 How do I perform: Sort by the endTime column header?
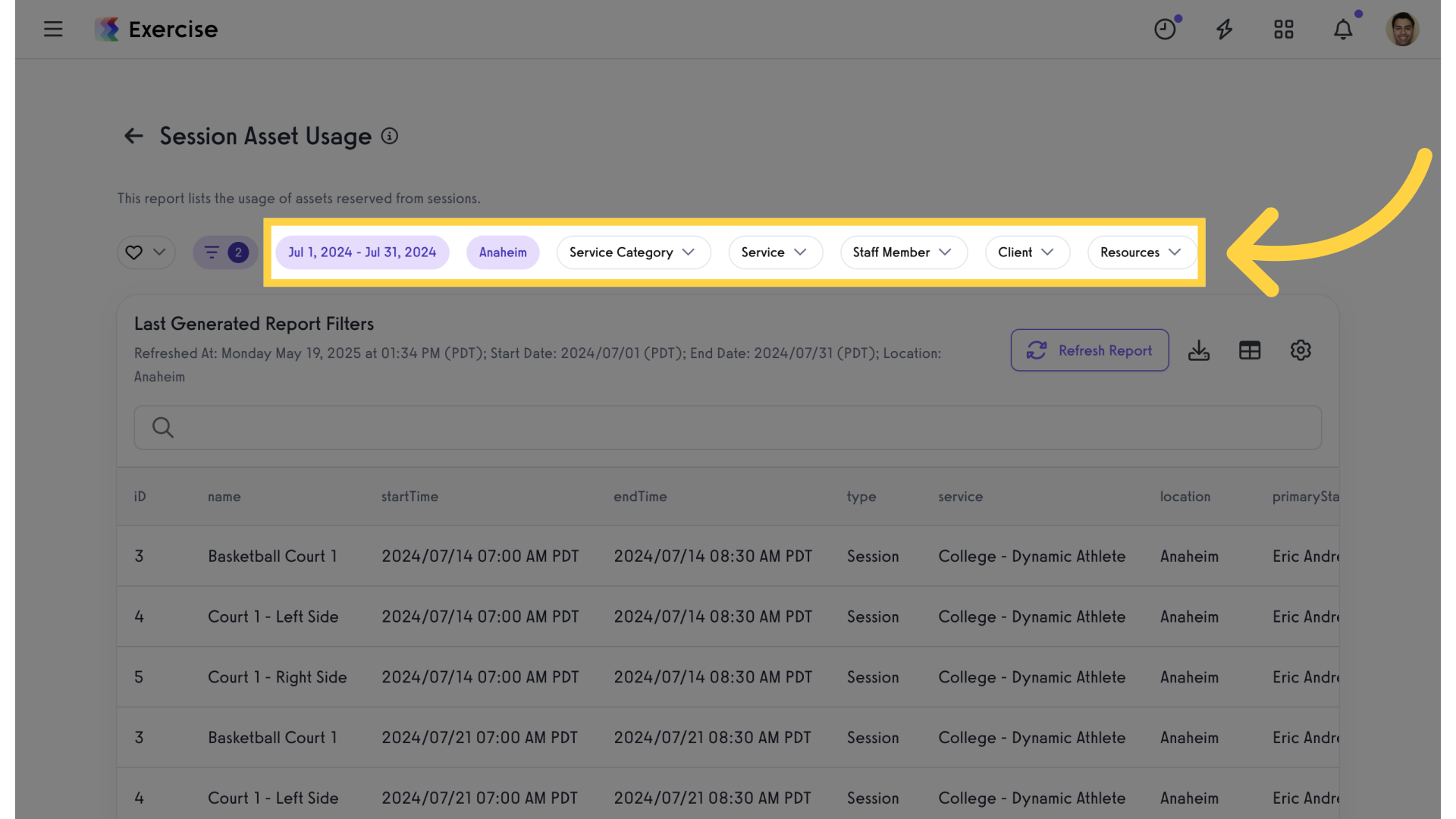coord(640,497)
